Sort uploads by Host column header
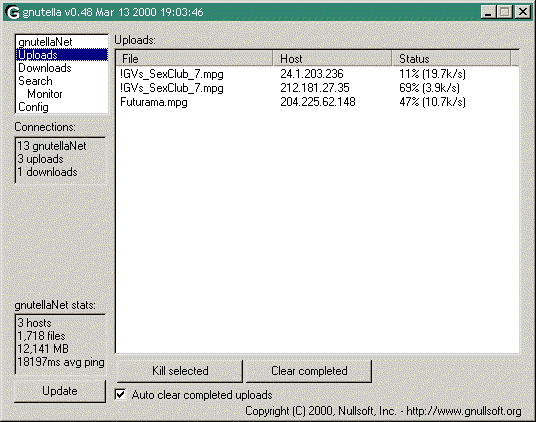This screenshot has width=536, height=422. [332, 58]
